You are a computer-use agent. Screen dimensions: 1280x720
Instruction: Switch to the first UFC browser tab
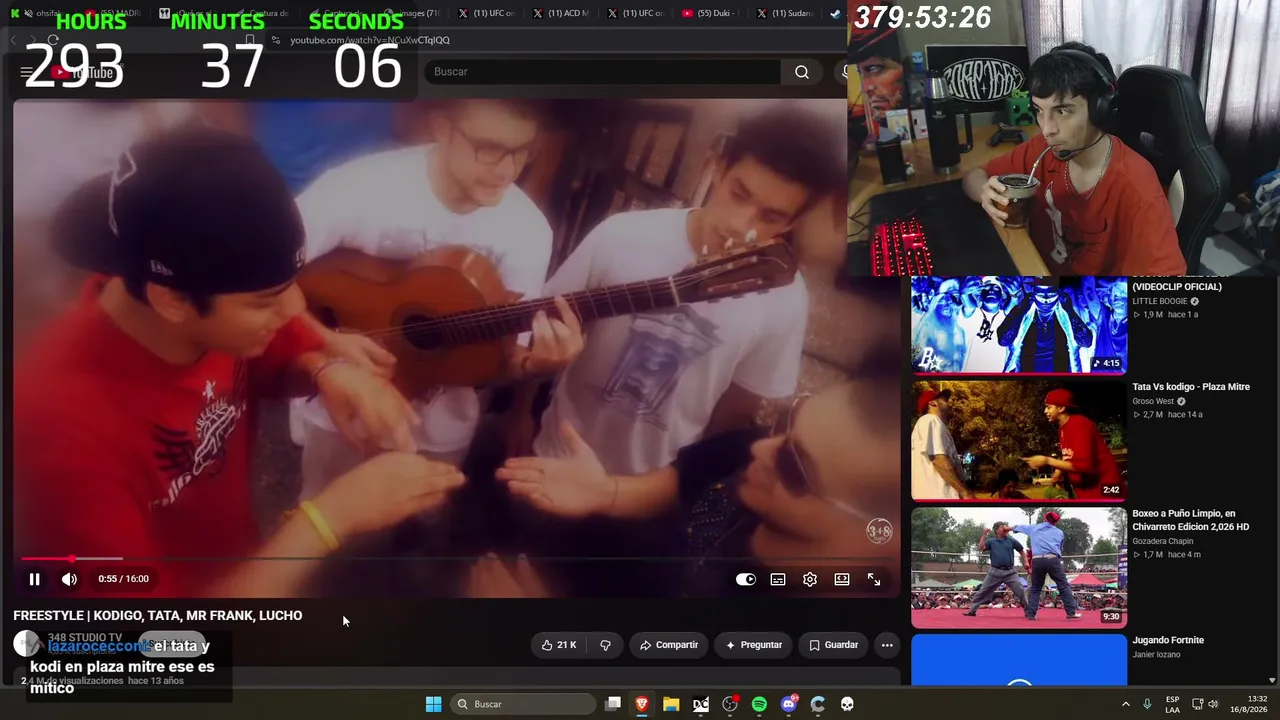point(487,13)
